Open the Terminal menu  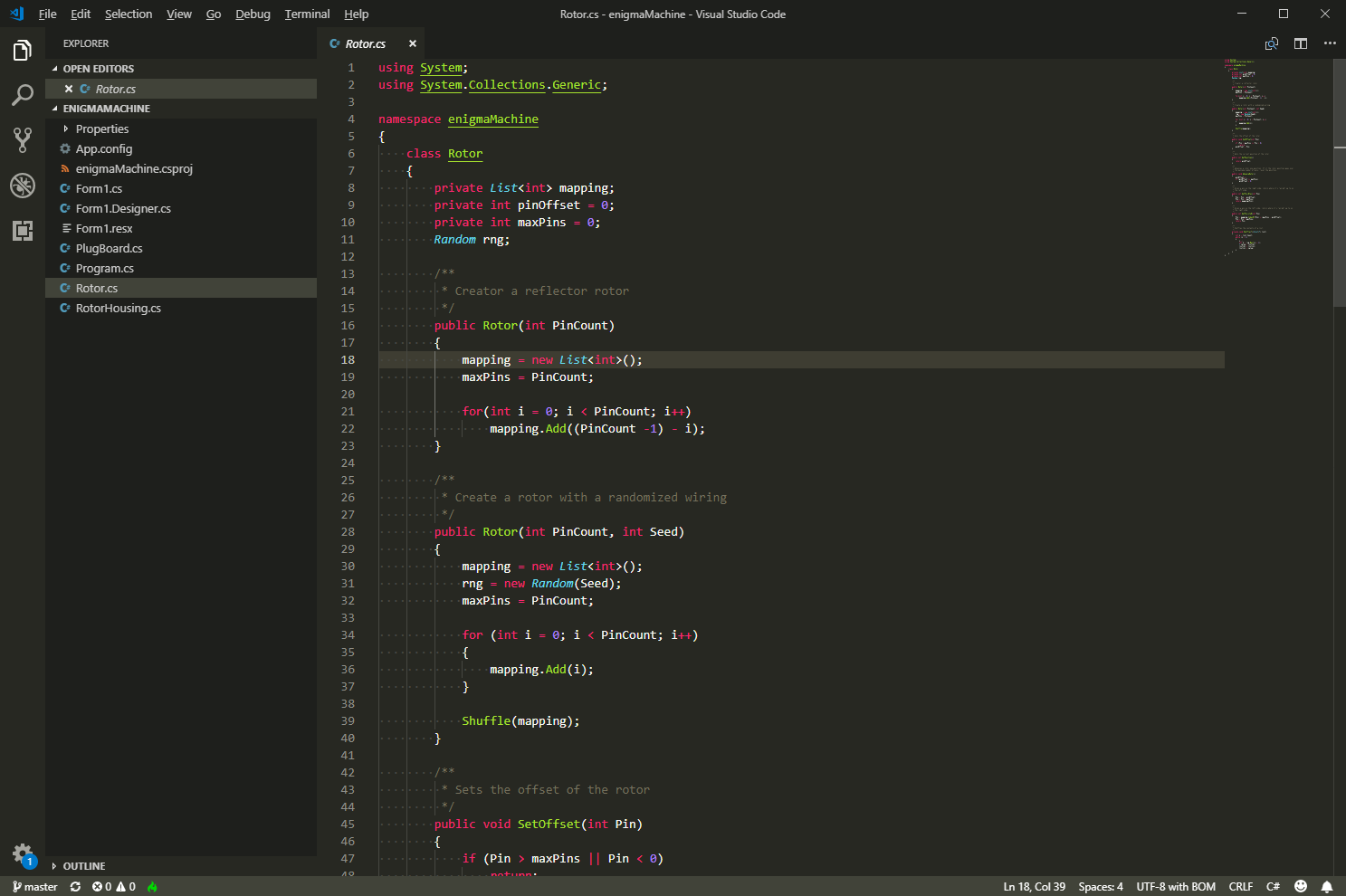[x=307, y=14]
